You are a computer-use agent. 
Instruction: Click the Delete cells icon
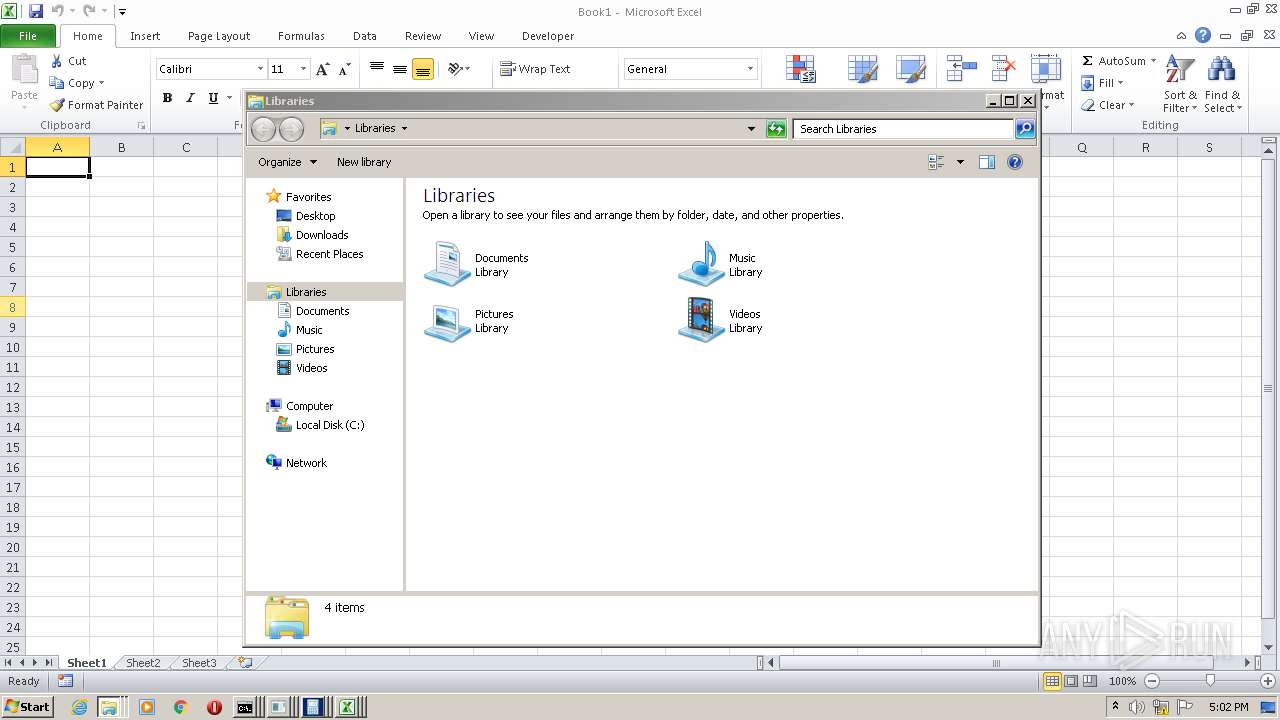[x=1003, y=69]
